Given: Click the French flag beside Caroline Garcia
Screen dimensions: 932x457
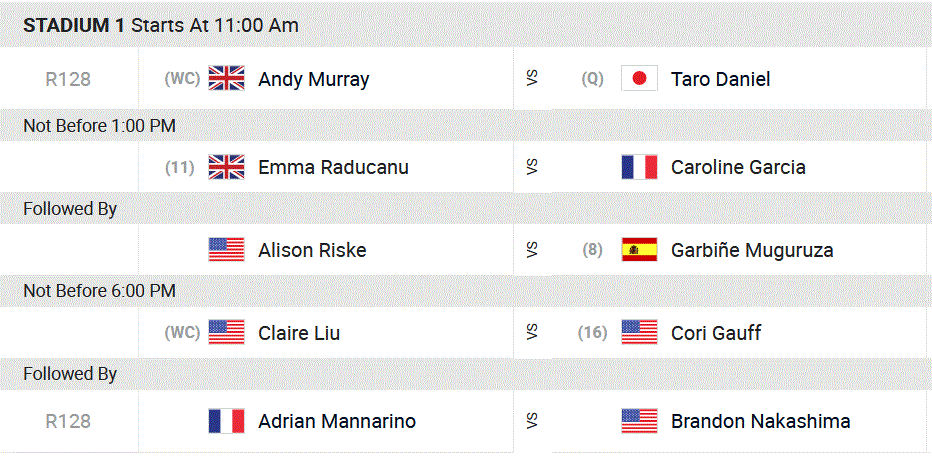Looking at the screenshot, I should tap(639, 167).
